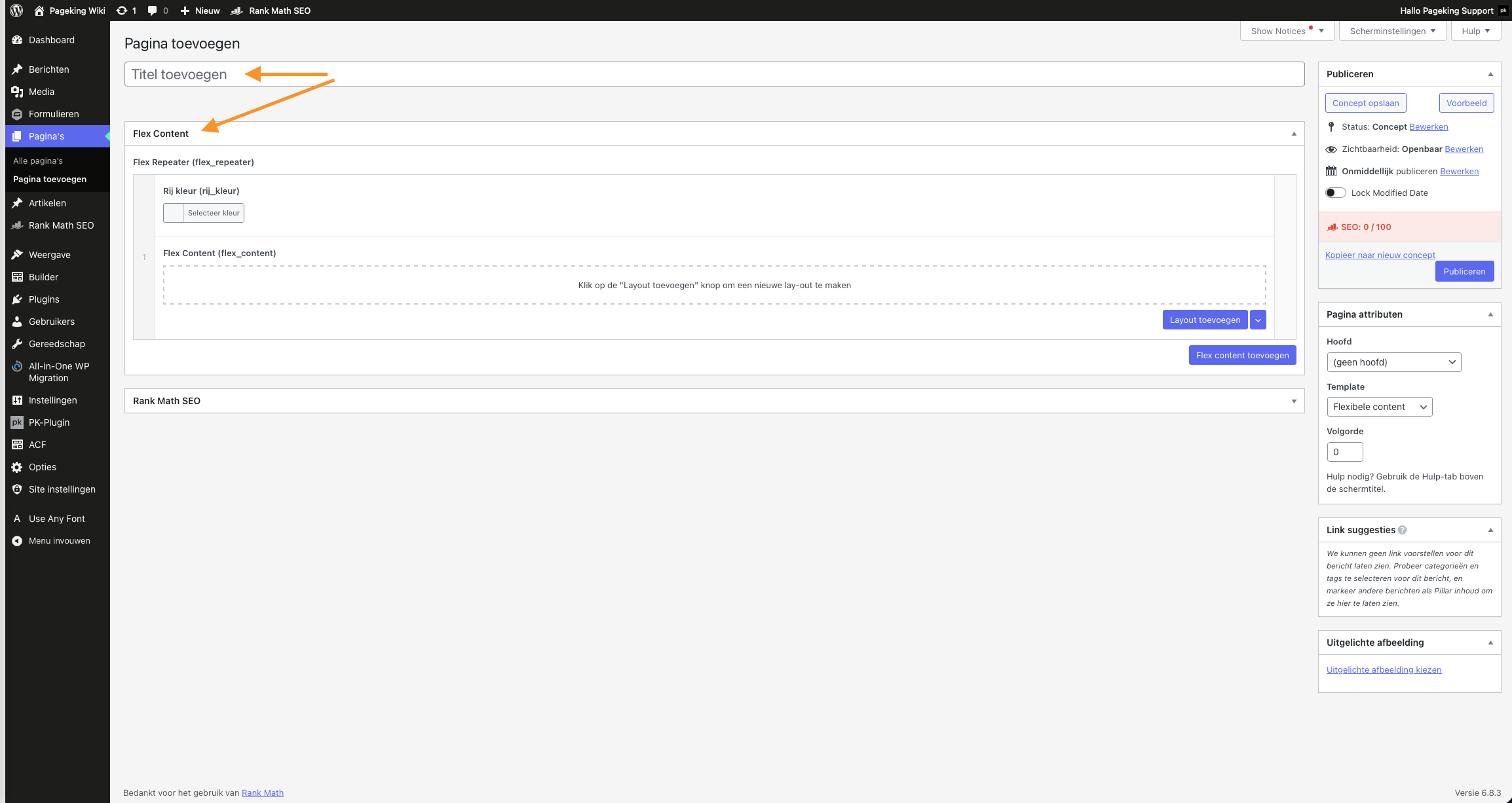The width and height of the screenshot is (1512, 803).
Task: Open Scherminstellingen tab
Action: coord(1392,31)
